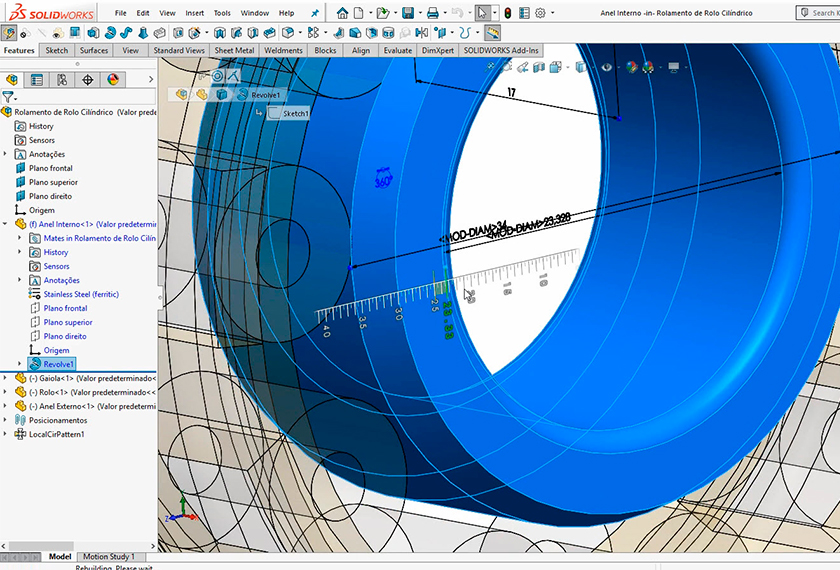Open the filter funnel in feature tree

(8, 98)
